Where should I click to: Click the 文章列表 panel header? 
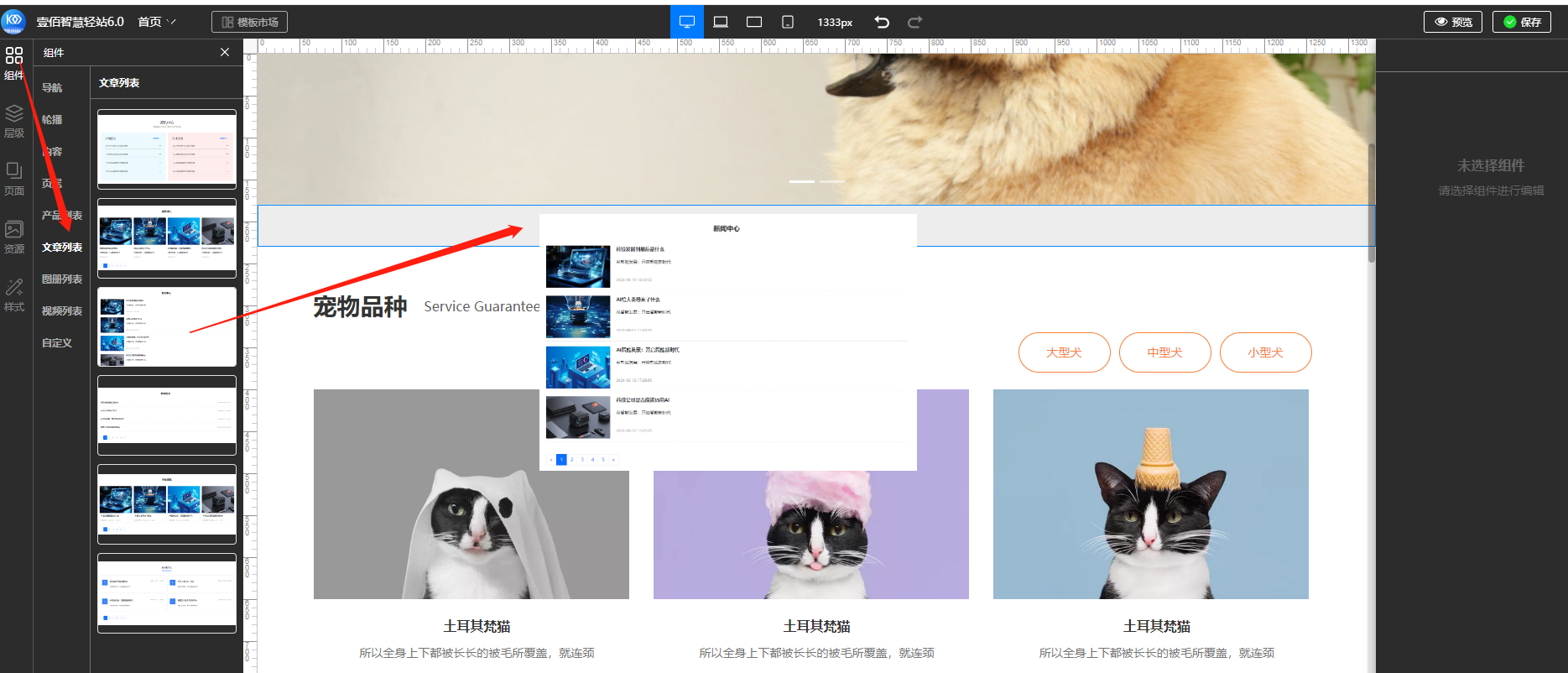point(119,83)
